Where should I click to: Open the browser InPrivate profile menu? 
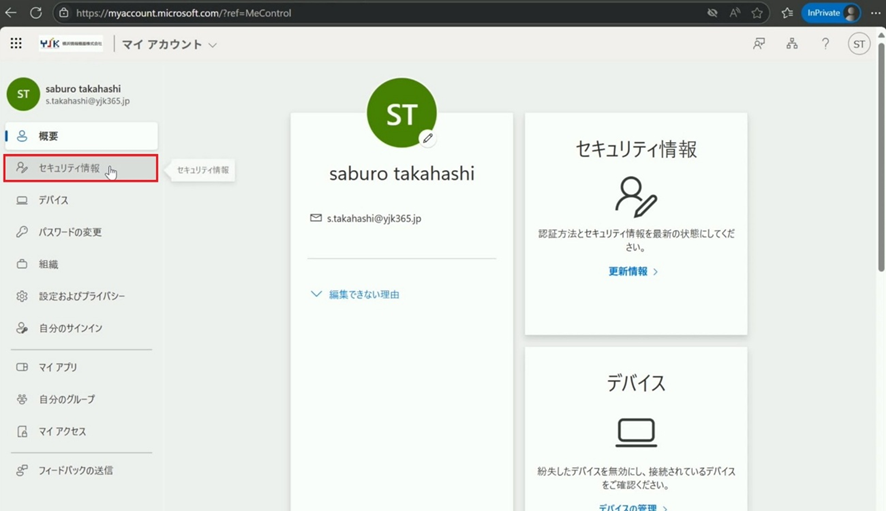pos(830,13)
